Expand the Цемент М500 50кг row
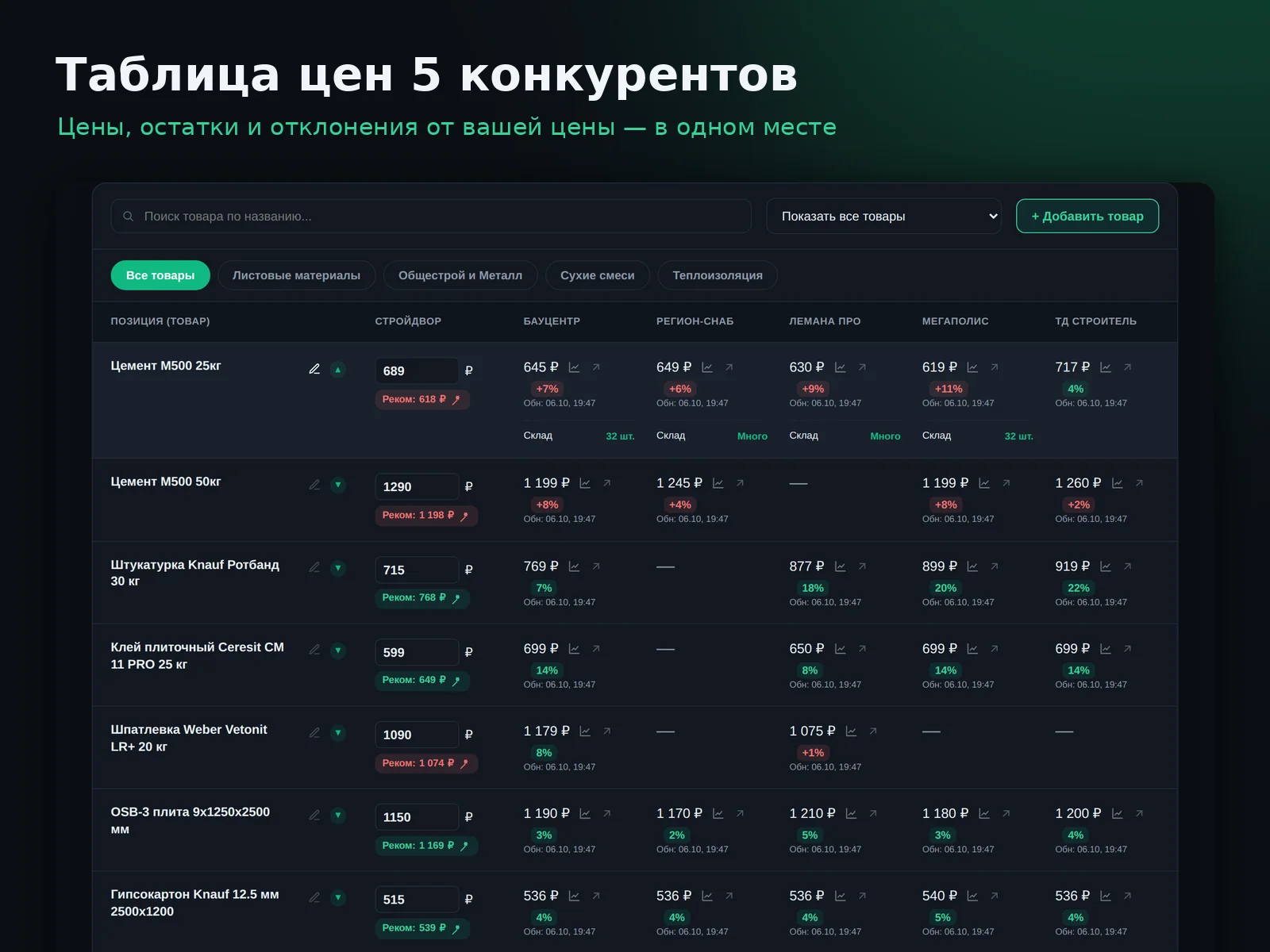The height and width of the screenshot is (952, 1270). point(338,485)
